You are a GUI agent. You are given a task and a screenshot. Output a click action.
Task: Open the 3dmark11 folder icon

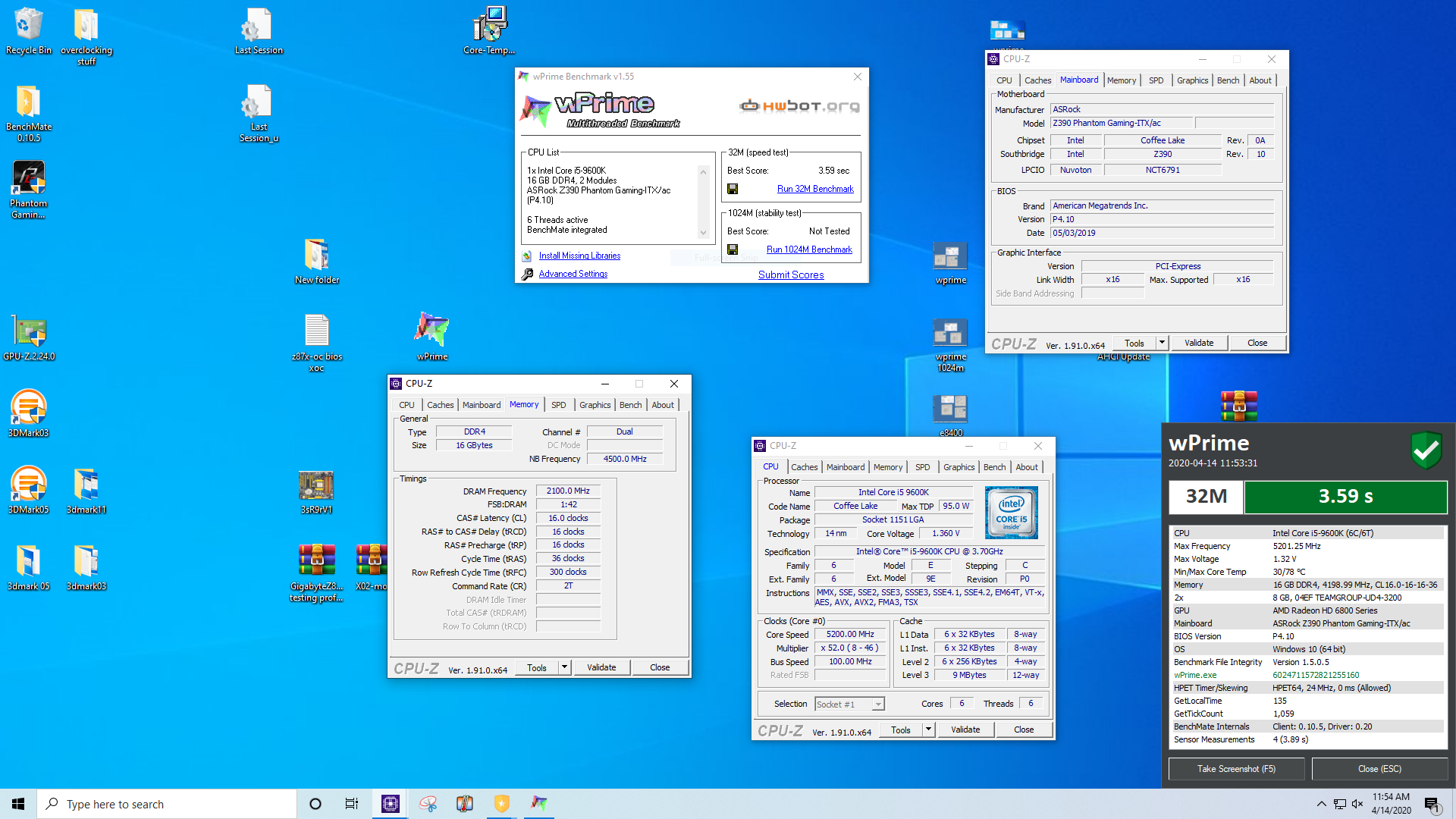tap(86, 490)
